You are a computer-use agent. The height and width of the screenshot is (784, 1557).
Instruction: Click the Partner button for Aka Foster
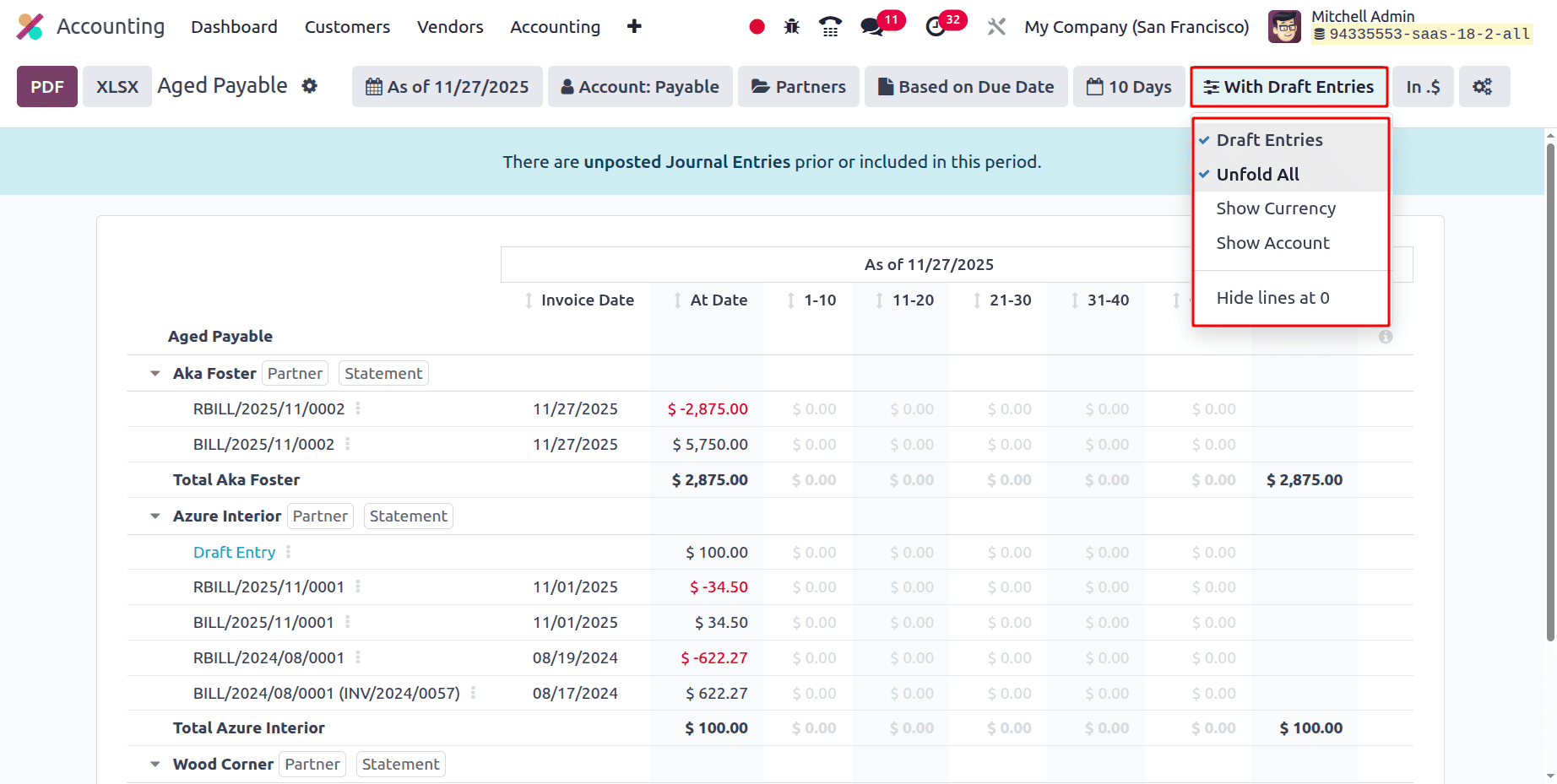pyautogui.click(x=295, y=374)
